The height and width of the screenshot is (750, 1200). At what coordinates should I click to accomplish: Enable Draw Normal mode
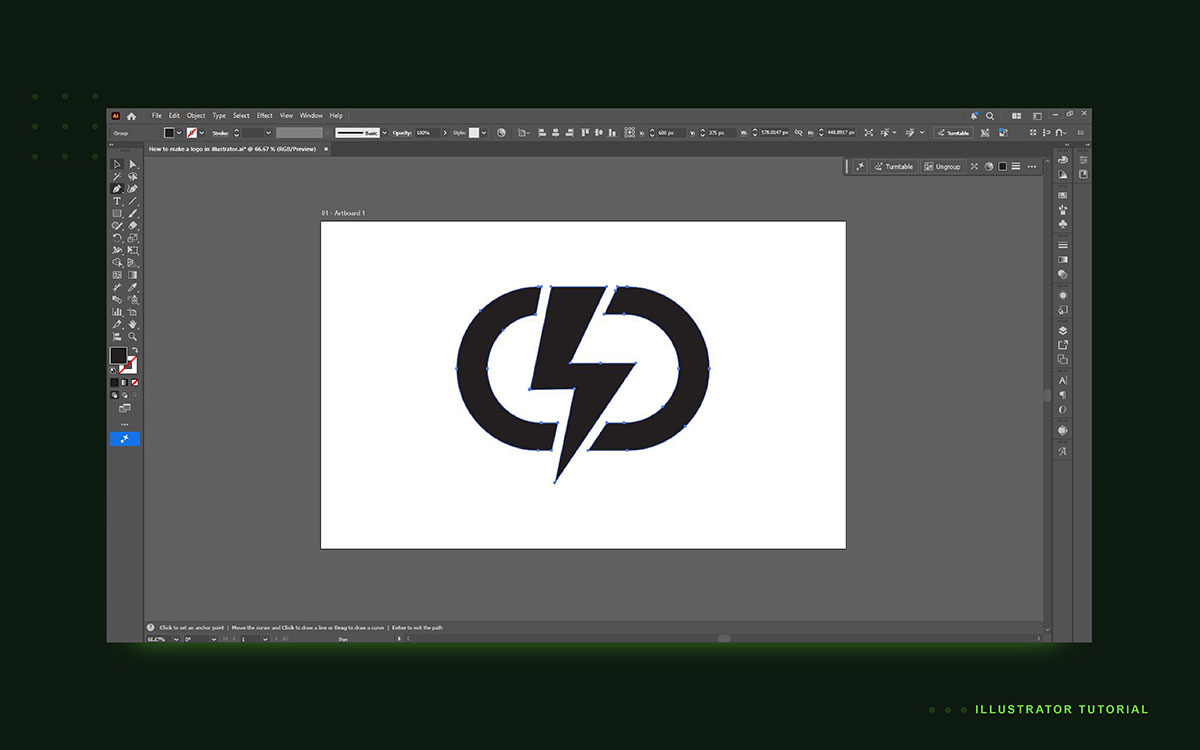click(114, 395)
